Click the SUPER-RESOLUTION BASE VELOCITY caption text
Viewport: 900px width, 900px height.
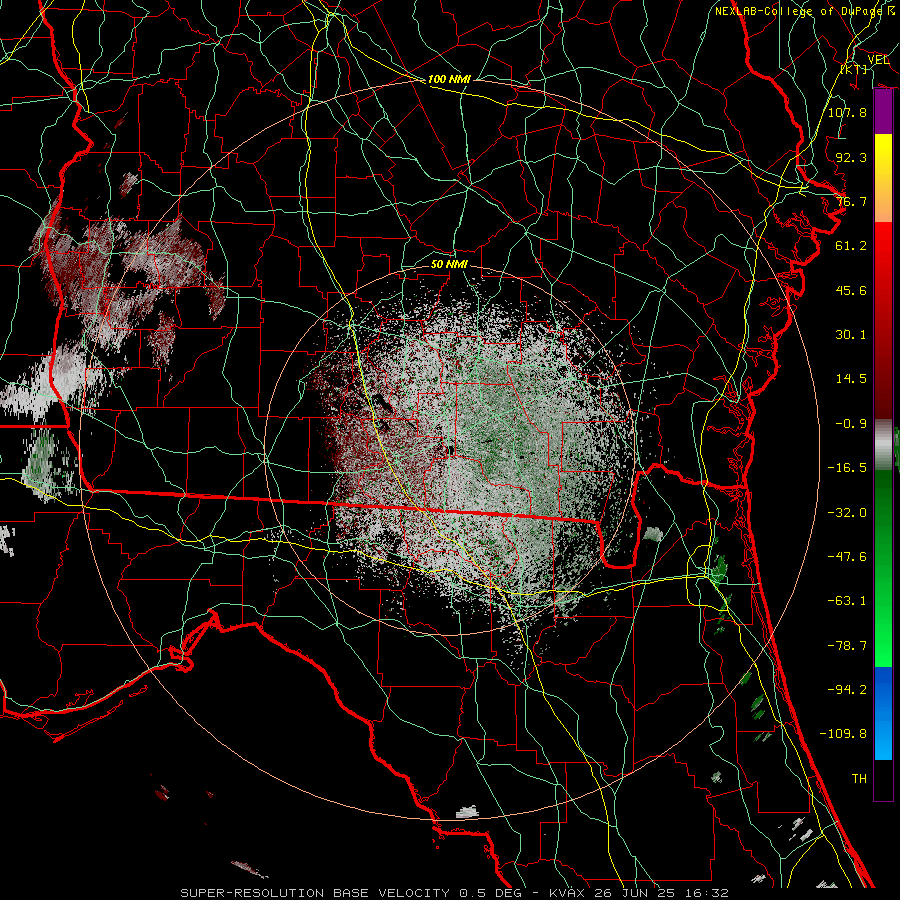(x=315, y=893)
